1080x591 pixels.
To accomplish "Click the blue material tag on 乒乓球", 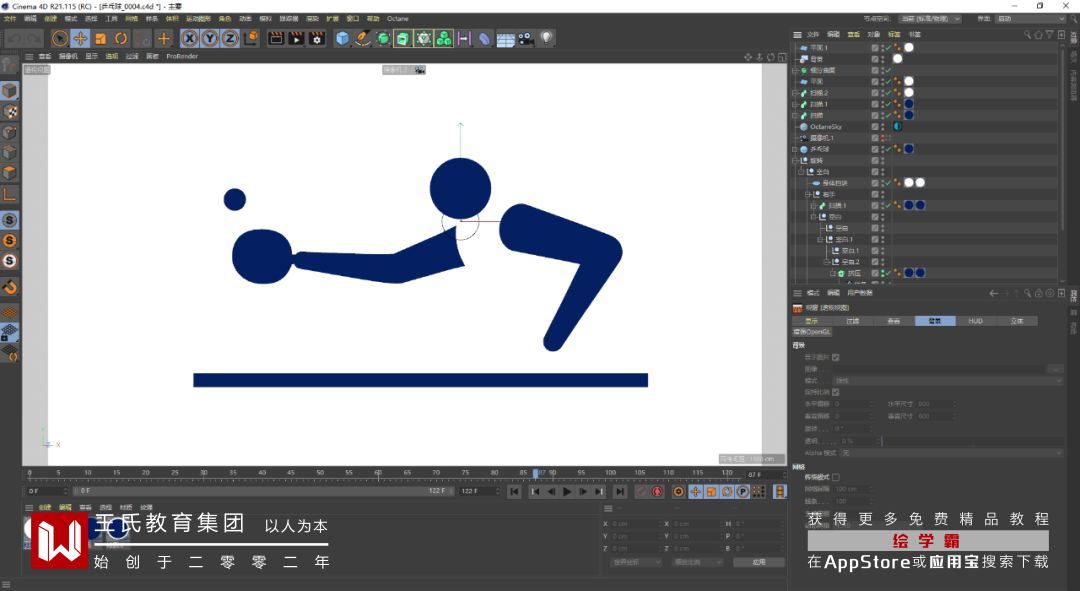I will 908,149.
